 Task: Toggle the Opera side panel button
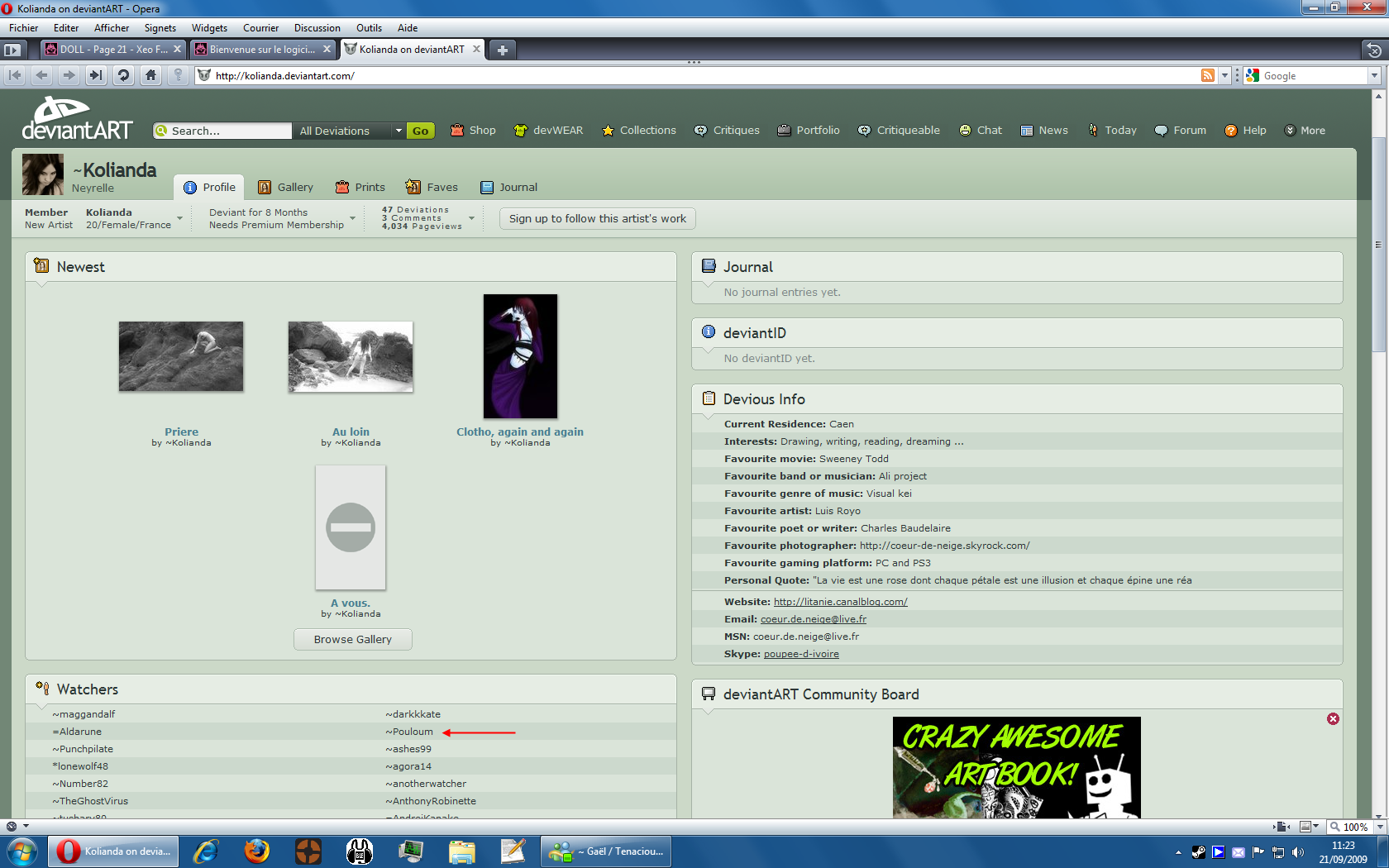12,50
